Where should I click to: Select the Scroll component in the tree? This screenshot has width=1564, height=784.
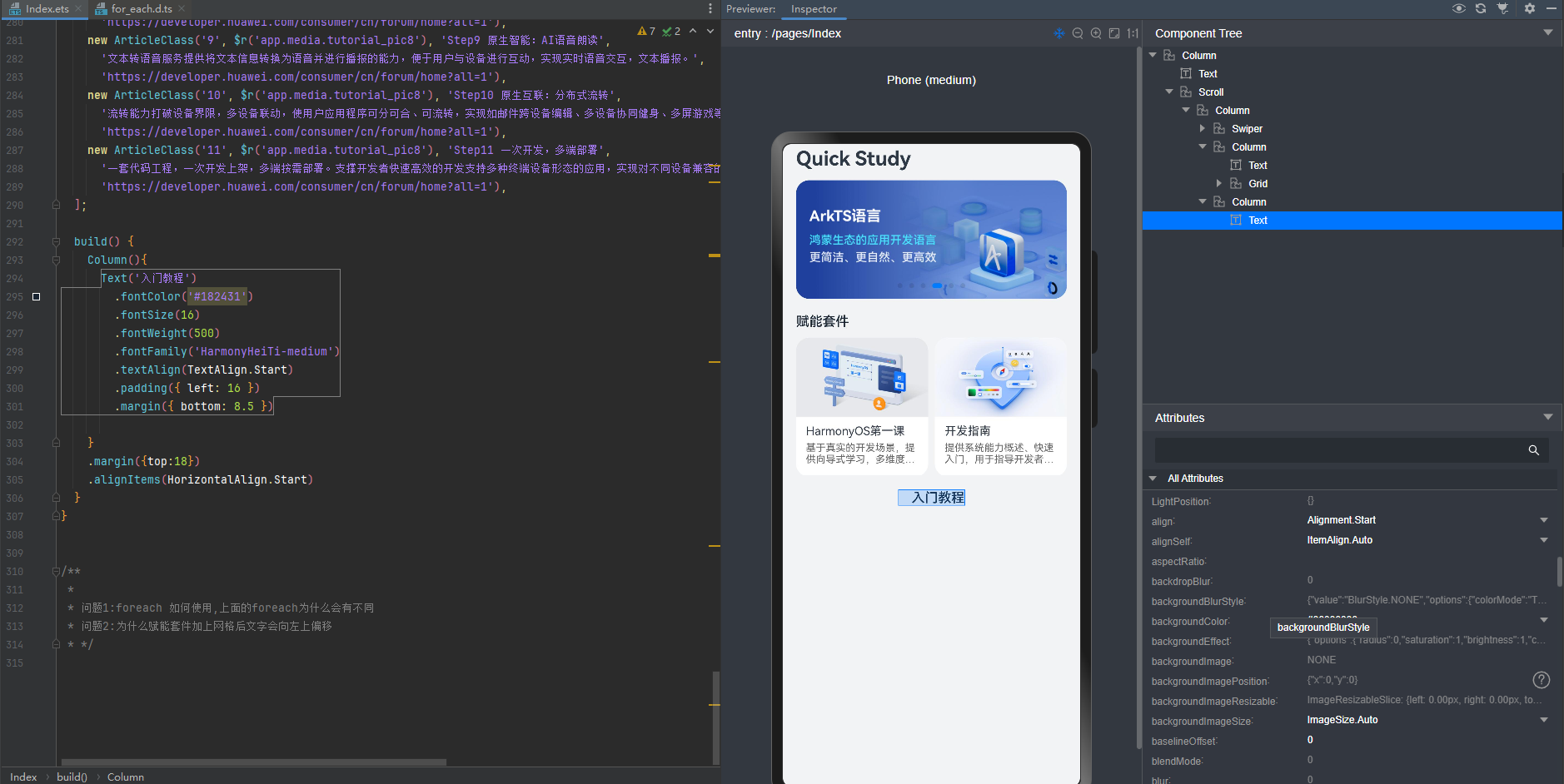coord(1211,92)
